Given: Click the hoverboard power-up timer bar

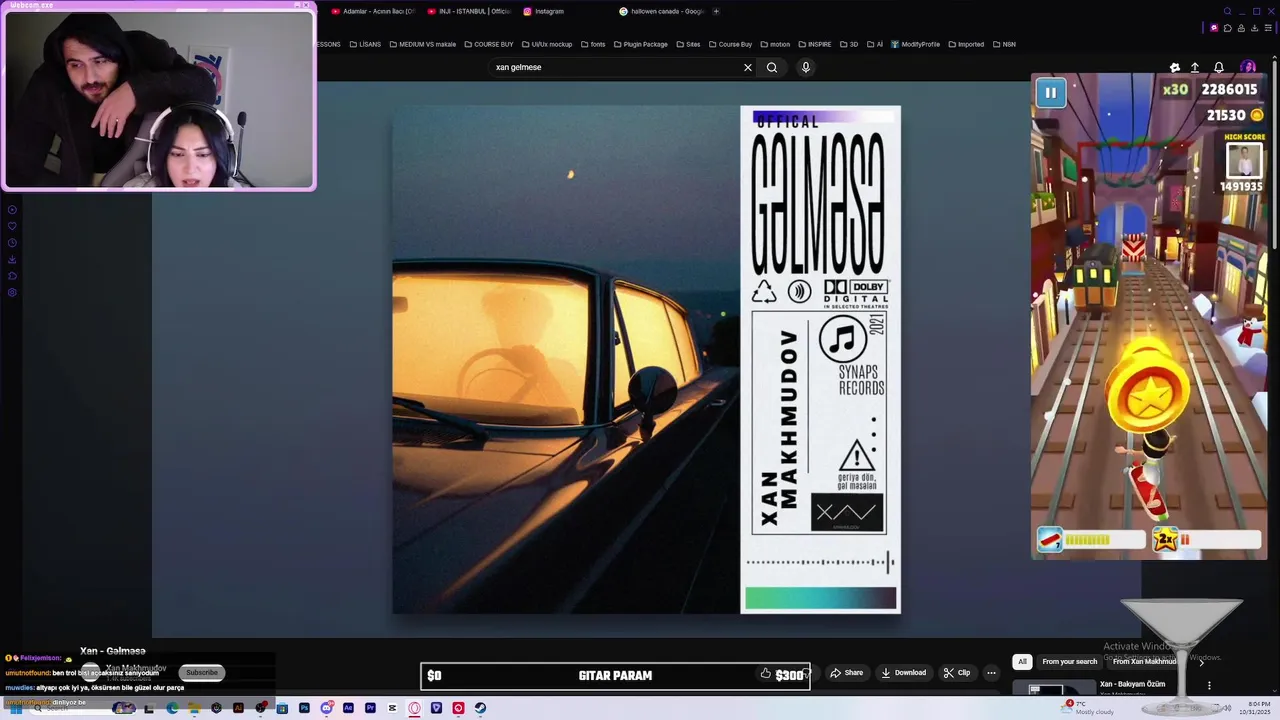Looking at the screenshot, I should [x=1091, y=540].
